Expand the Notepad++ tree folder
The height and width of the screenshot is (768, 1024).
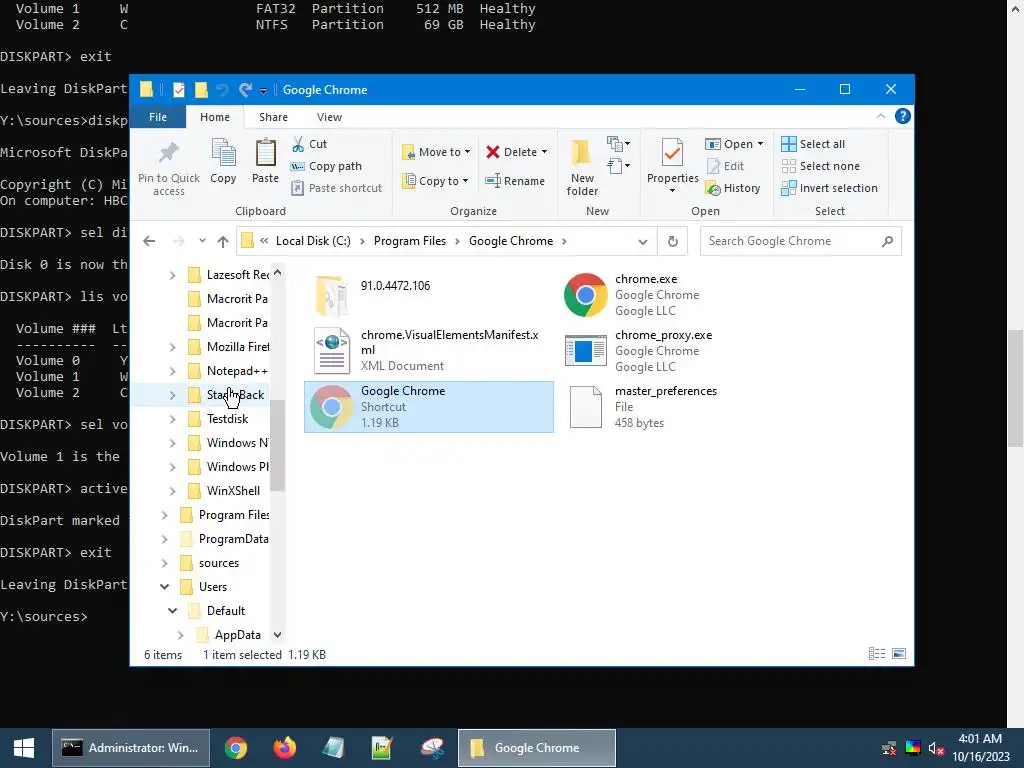click(172, 371)
